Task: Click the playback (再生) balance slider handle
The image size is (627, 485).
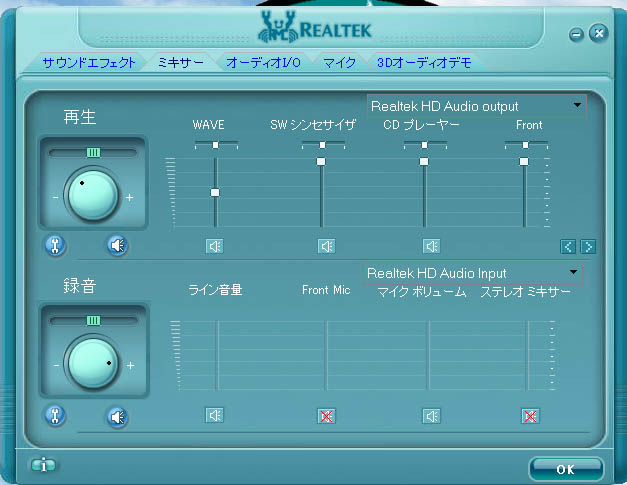Action: tap(93, 152)
